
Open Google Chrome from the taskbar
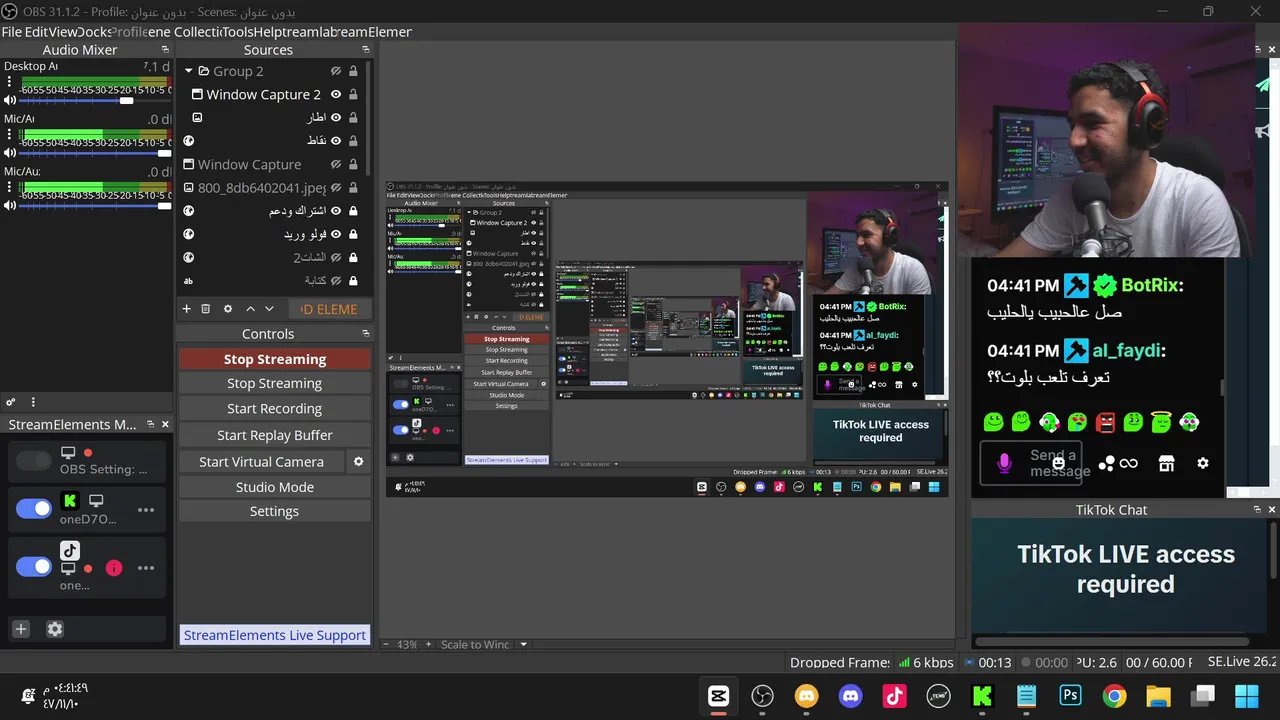click(1114, 696)
